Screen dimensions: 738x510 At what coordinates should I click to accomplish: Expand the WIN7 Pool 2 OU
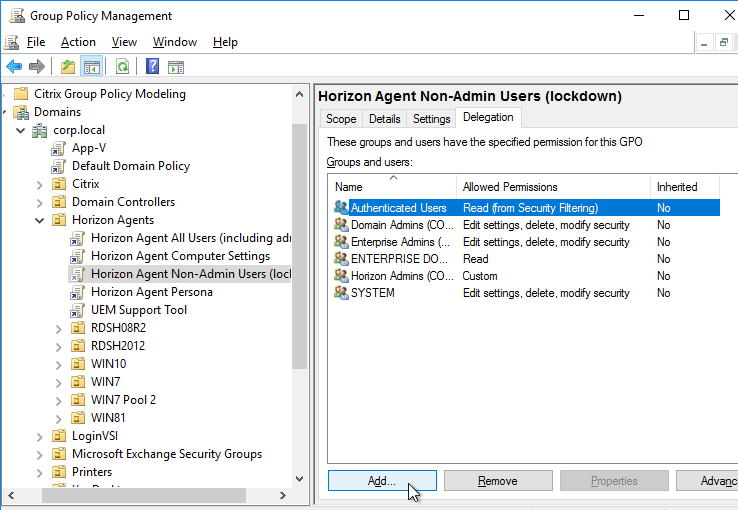(x=58, y=401)
